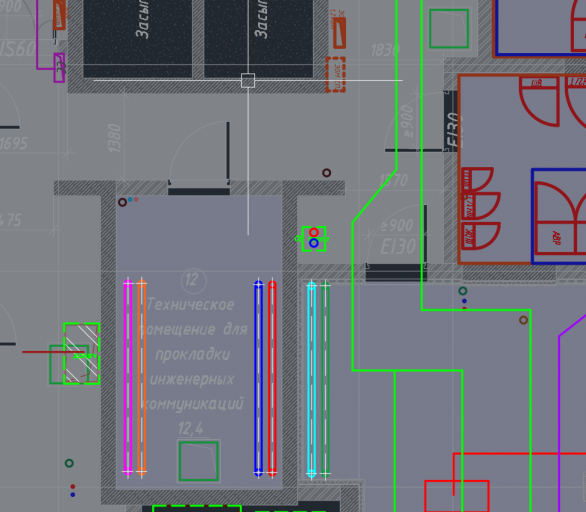Pick the brown circle near the green polyline corner
Screen dimensions: 586x512
(524, 320)
